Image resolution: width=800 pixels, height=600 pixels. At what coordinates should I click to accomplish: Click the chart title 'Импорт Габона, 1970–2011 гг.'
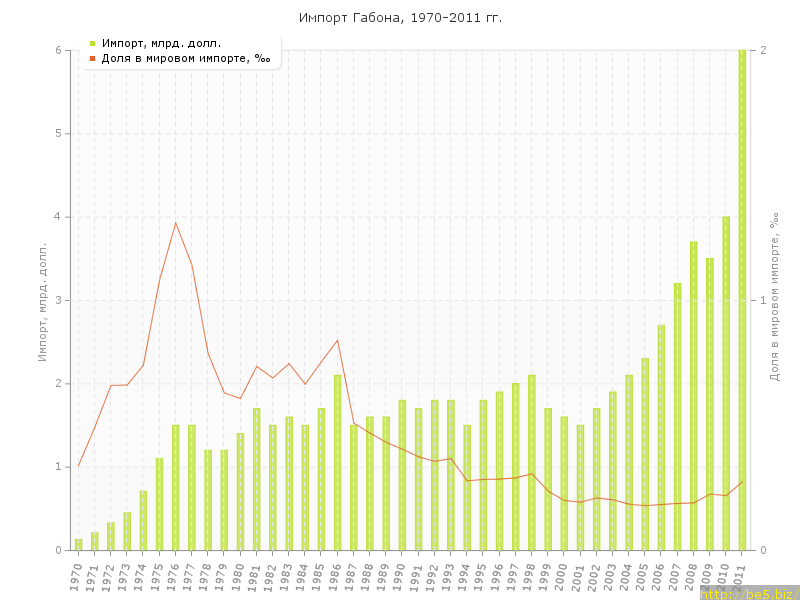(400, 18)
